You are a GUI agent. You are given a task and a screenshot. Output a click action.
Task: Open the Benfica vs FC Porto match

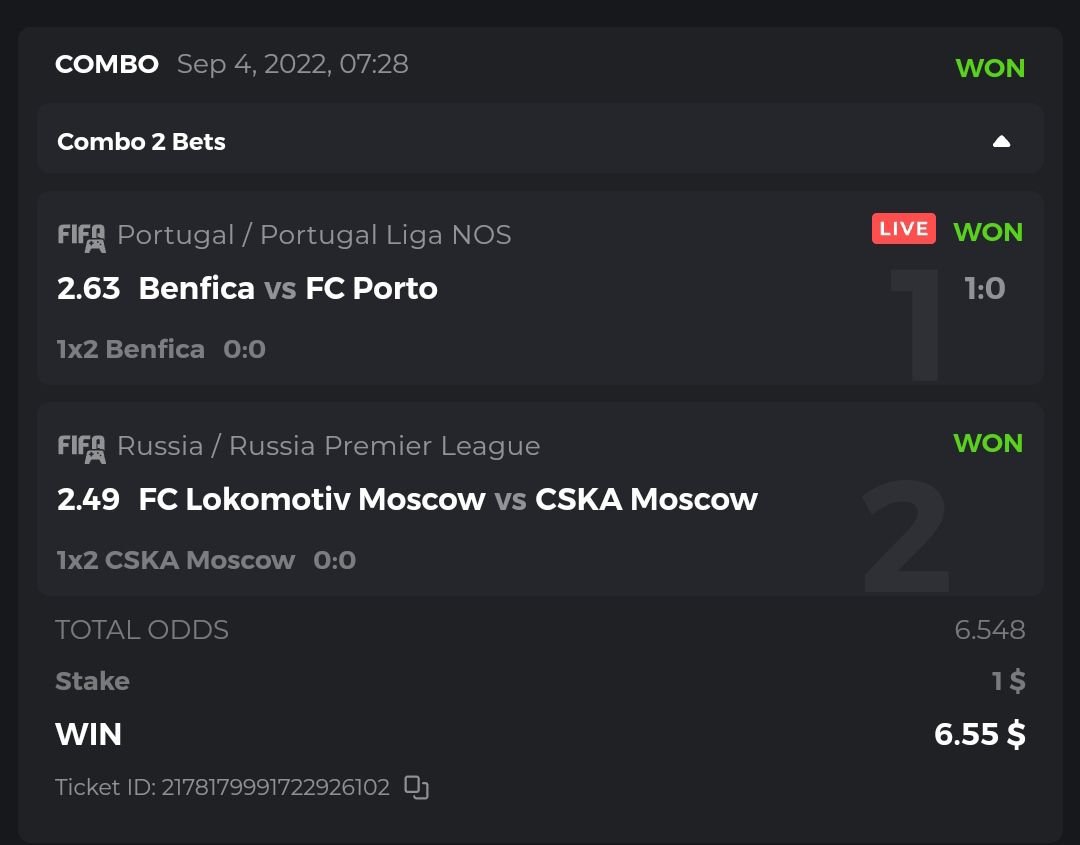click(288, 288)
